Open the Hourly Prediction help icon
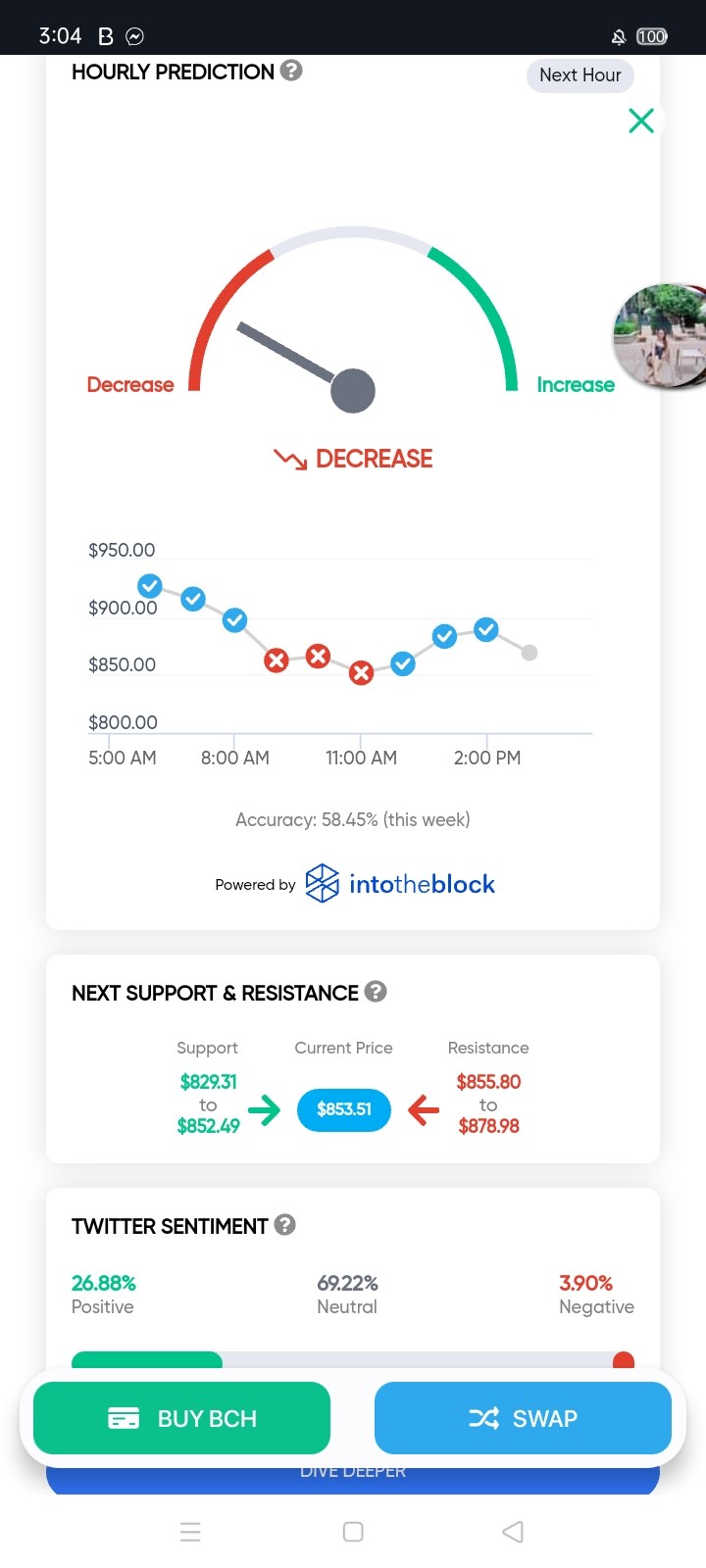The image size is (706, 1568). pos(291,71)
